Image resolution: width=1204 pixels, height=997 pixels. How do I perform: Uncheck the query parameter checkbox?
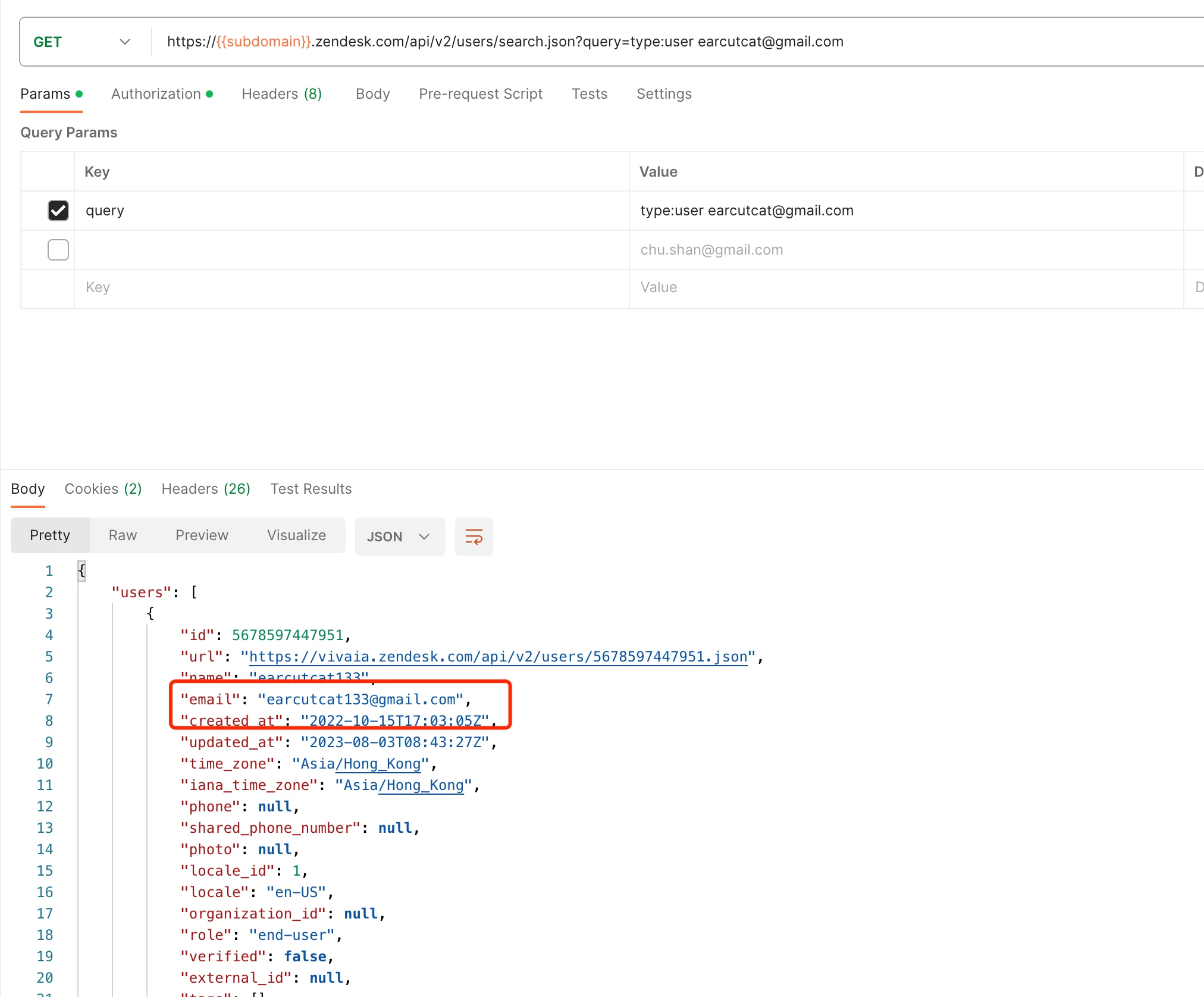58,211
